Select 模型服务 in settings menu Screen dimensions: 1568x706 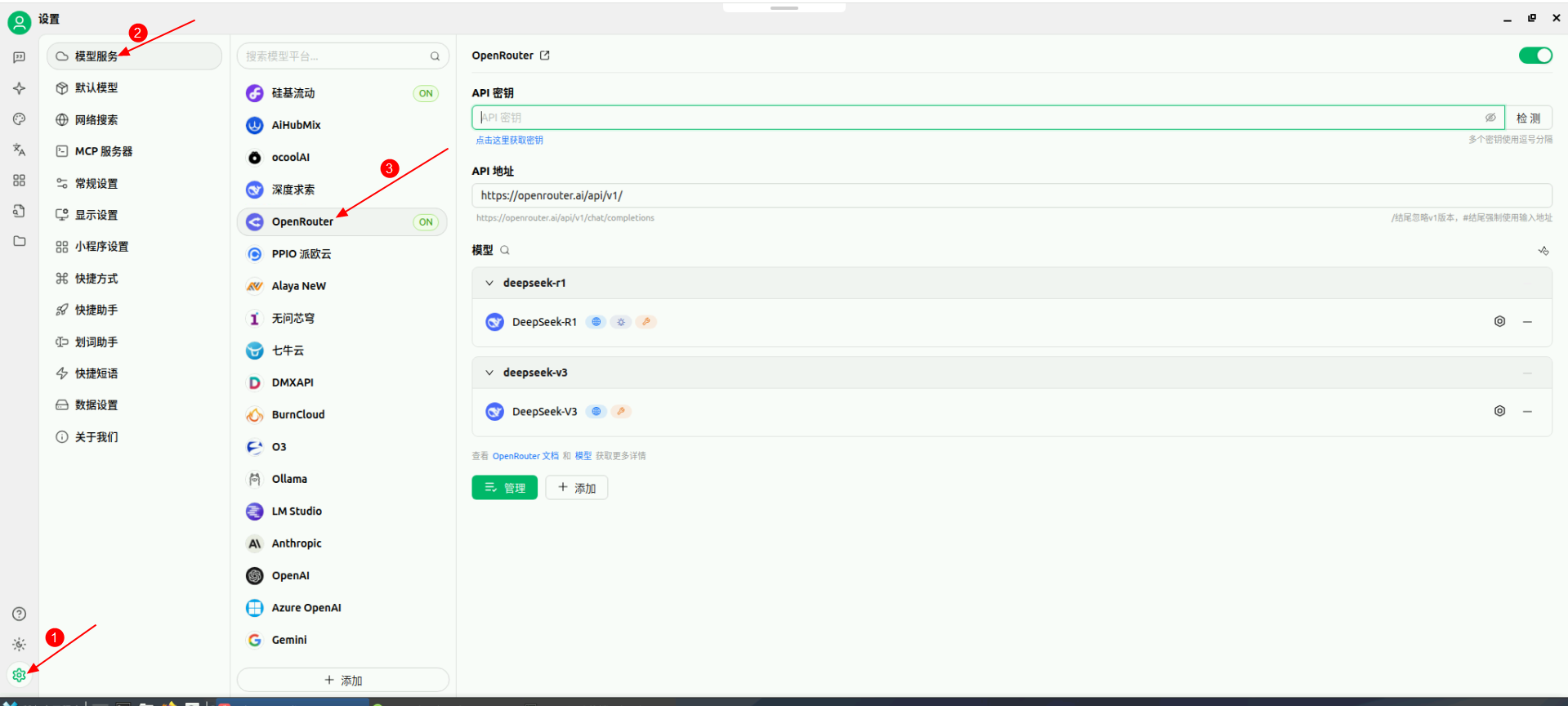point(135,56)
